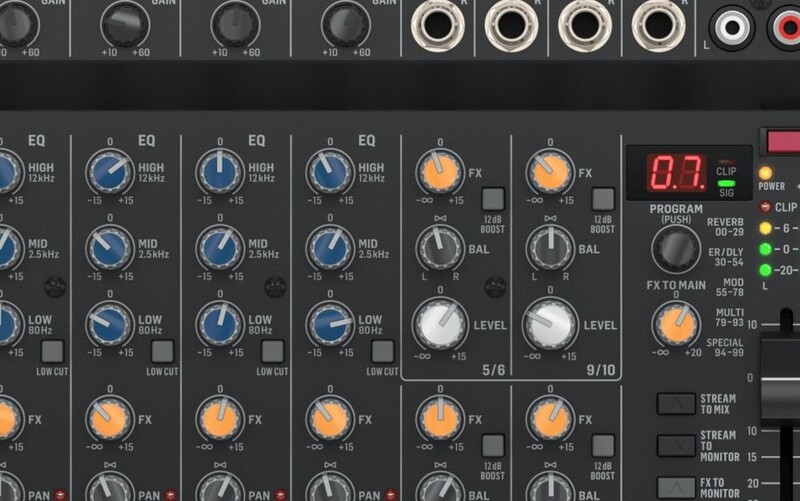This screenshot has height=501, width=800.
Task: Click the orange FX knob above 9/10 BAL
Action: (551, 172)
